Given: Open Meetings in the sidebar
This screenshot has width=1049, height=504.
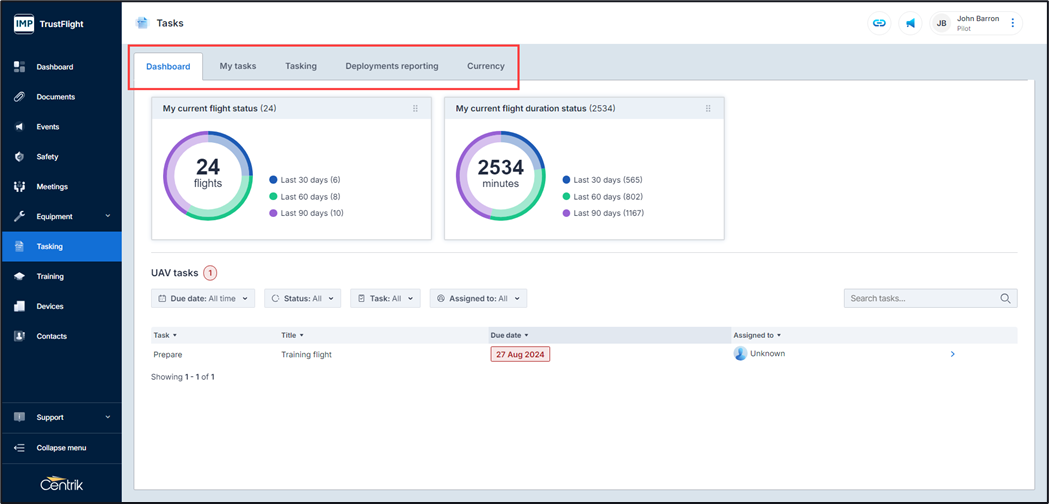Looking at the screenshot, I should [x=52, y=187].
